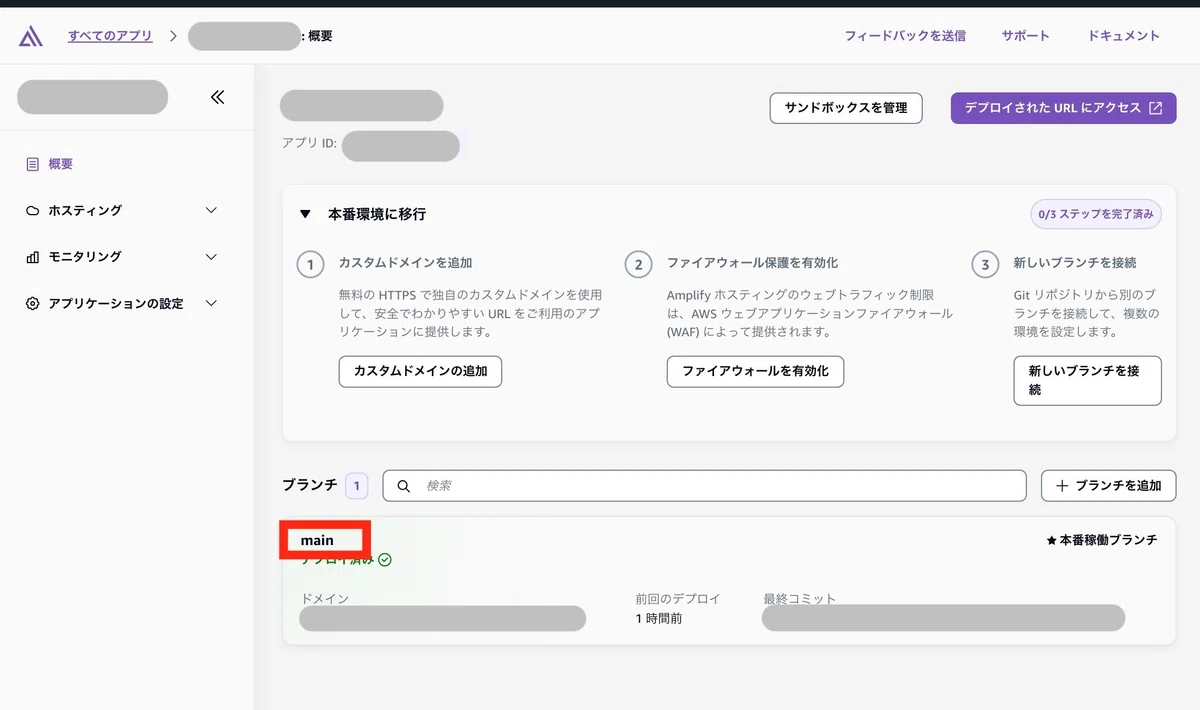Click the Amplify logo icon
The image size is (1200, 710).
tap(31, 36)
